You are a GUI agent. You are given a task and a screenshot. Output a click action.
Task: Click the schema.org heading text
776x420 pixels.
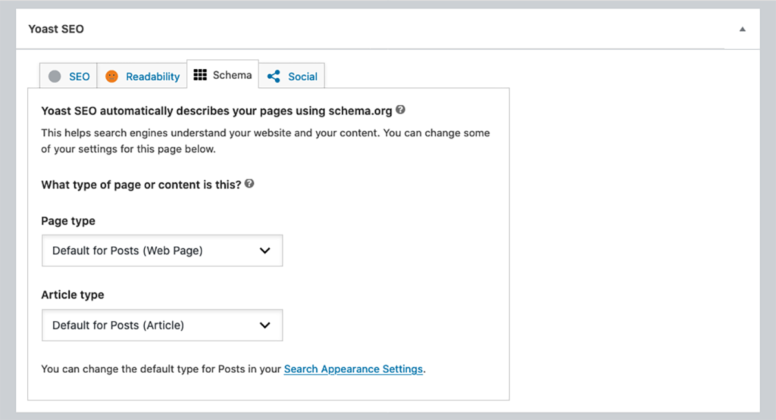point(217,111)
